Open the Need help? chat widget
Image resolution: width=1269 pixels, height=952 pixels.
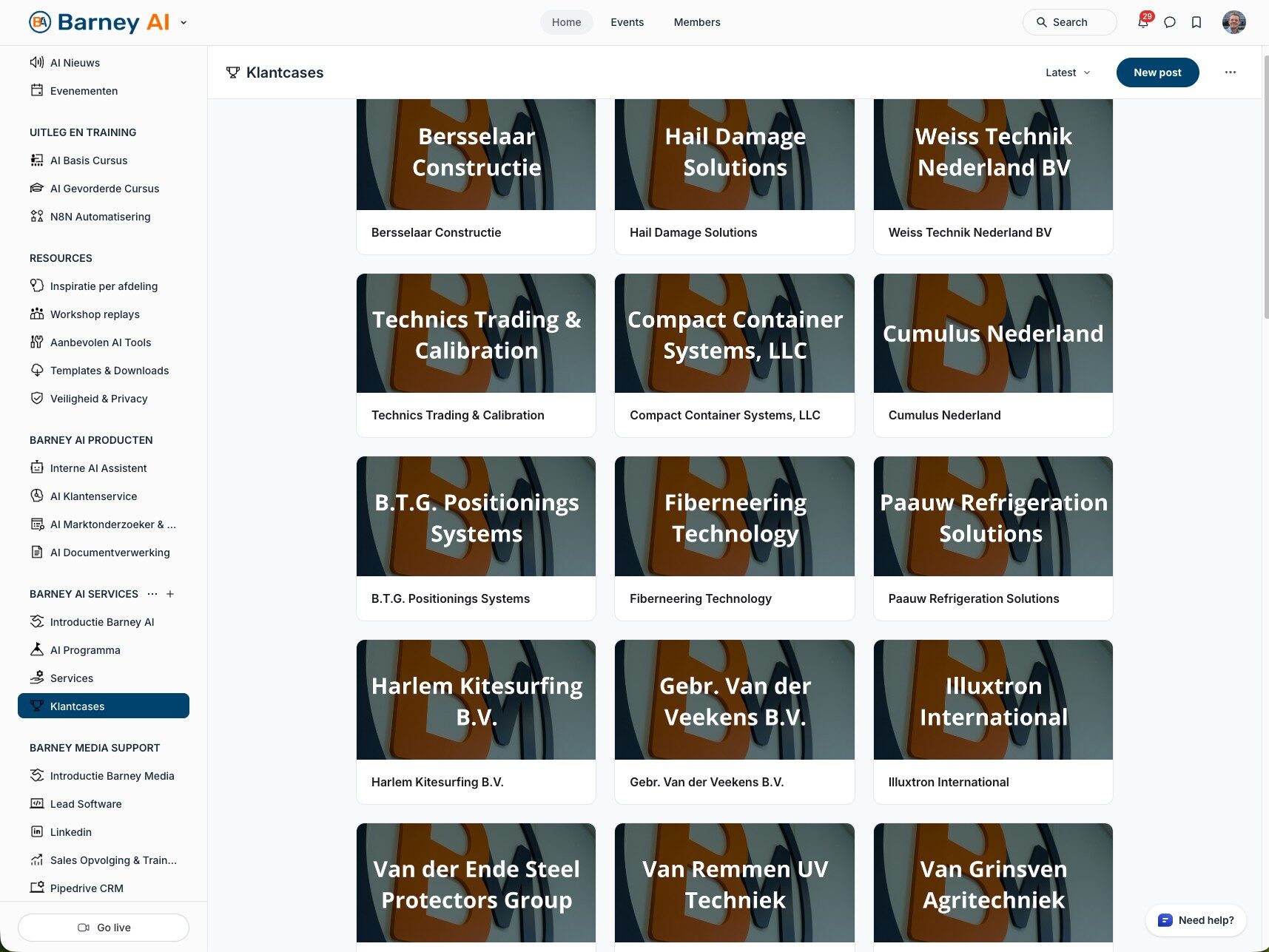[1196, 920]
